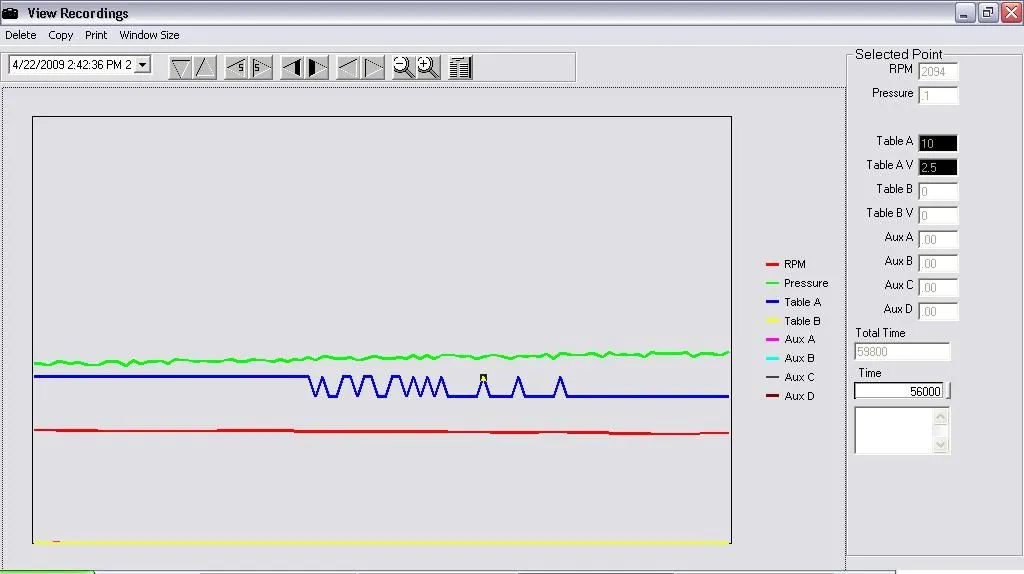Screen dimensions: 1024x574
Task: Click the upward triangle toolbar icon
Action: [x=205, y=67]
